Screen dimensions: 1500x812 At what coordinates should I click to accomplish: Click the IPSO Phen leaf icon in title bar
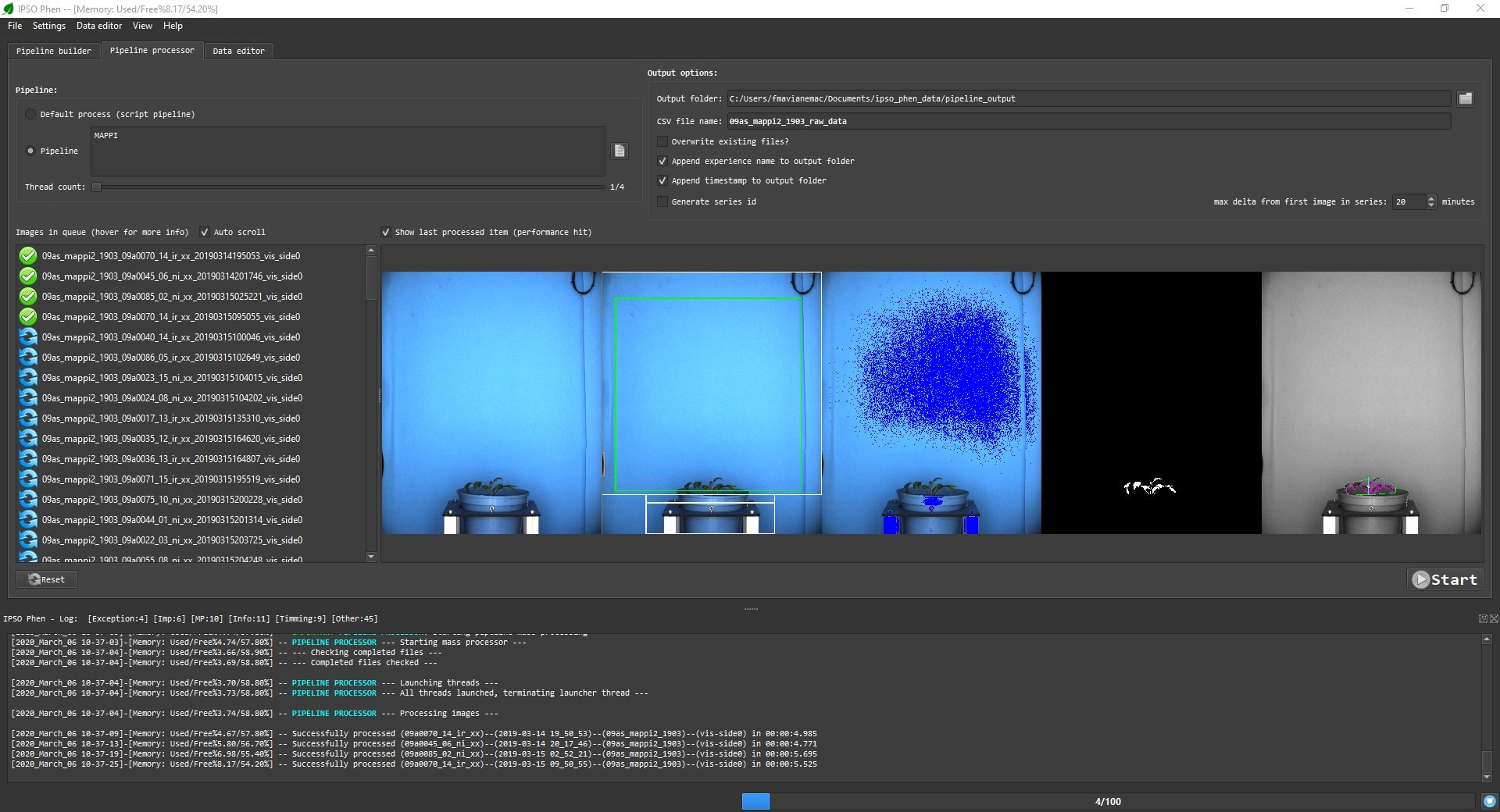click(9, 9)
